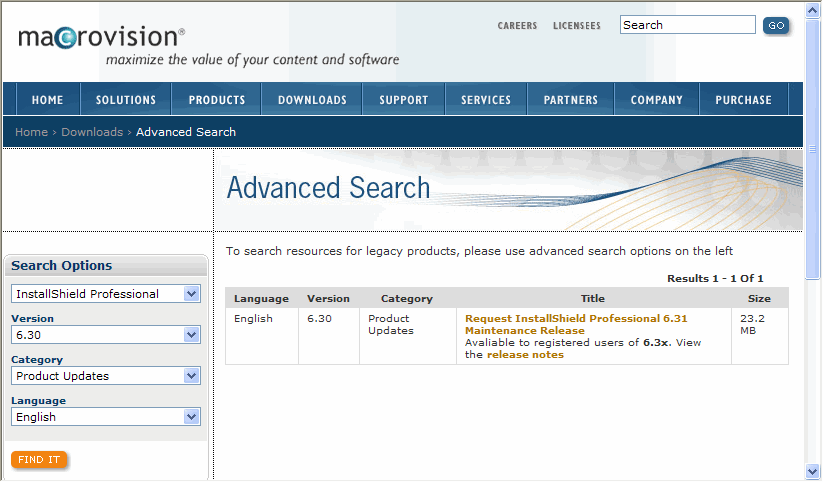Click the Home breadcrumb link
This screenshot has height=482, width=823.
click(31, 132)
